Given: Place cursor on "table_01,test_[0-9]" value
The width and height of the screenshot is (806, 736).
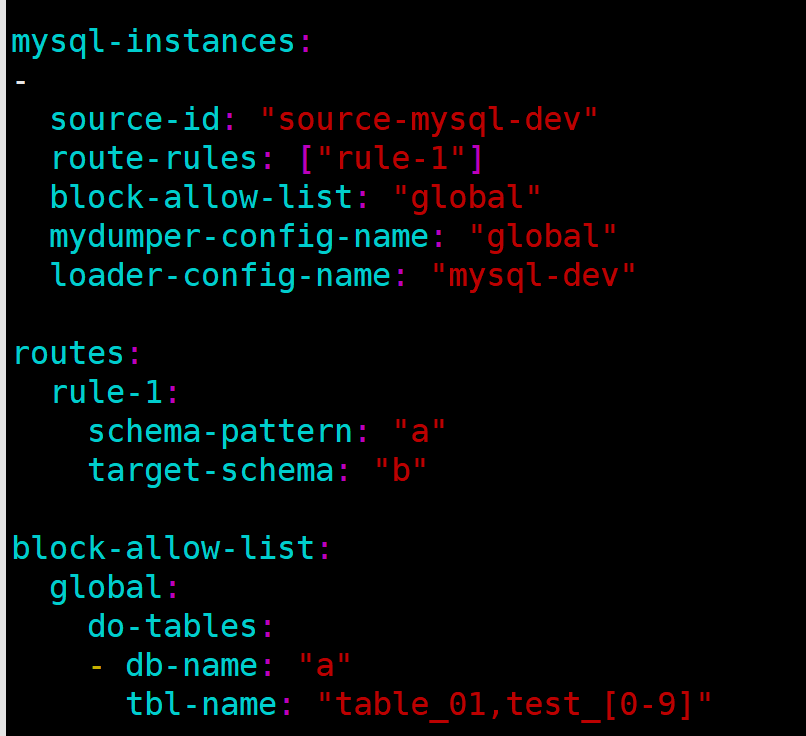Looking at the screenshot, I should tap(515, 704).
